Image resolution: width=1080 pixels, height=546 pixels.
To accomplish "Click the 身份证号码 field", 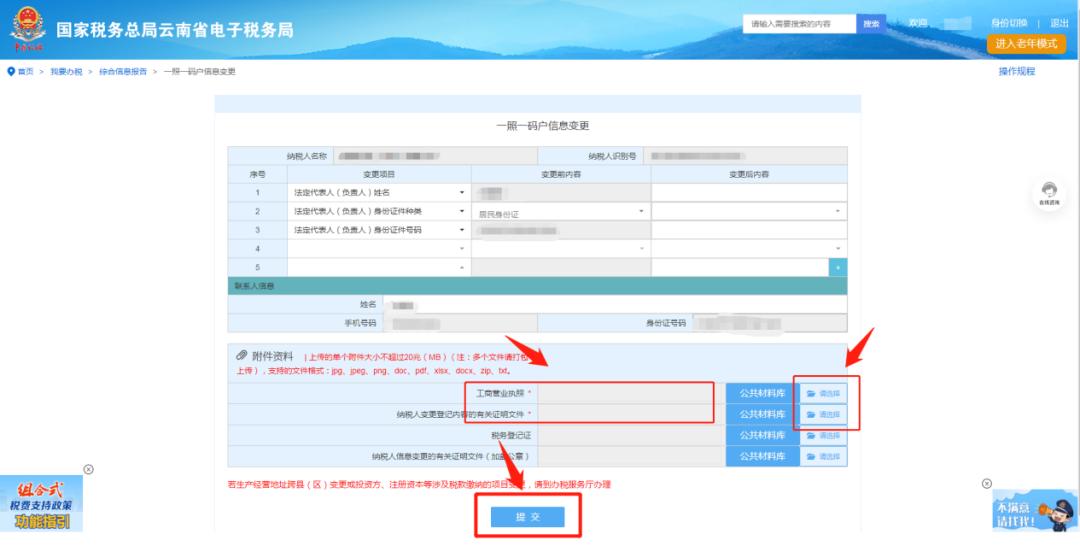I will coord(769,323).
